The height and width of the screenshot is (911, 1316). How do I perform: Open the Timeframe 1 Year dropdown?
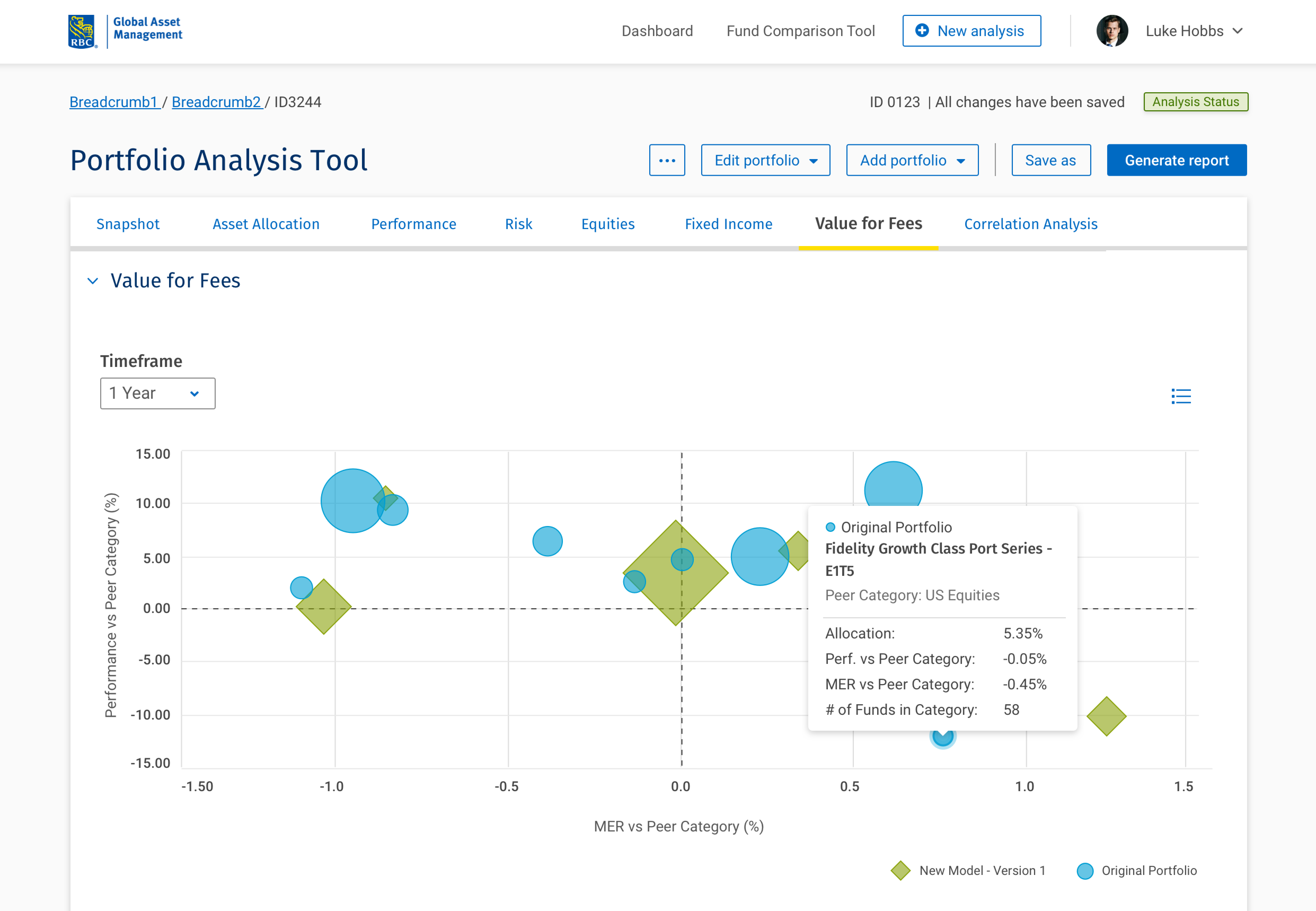pos(157,393)
